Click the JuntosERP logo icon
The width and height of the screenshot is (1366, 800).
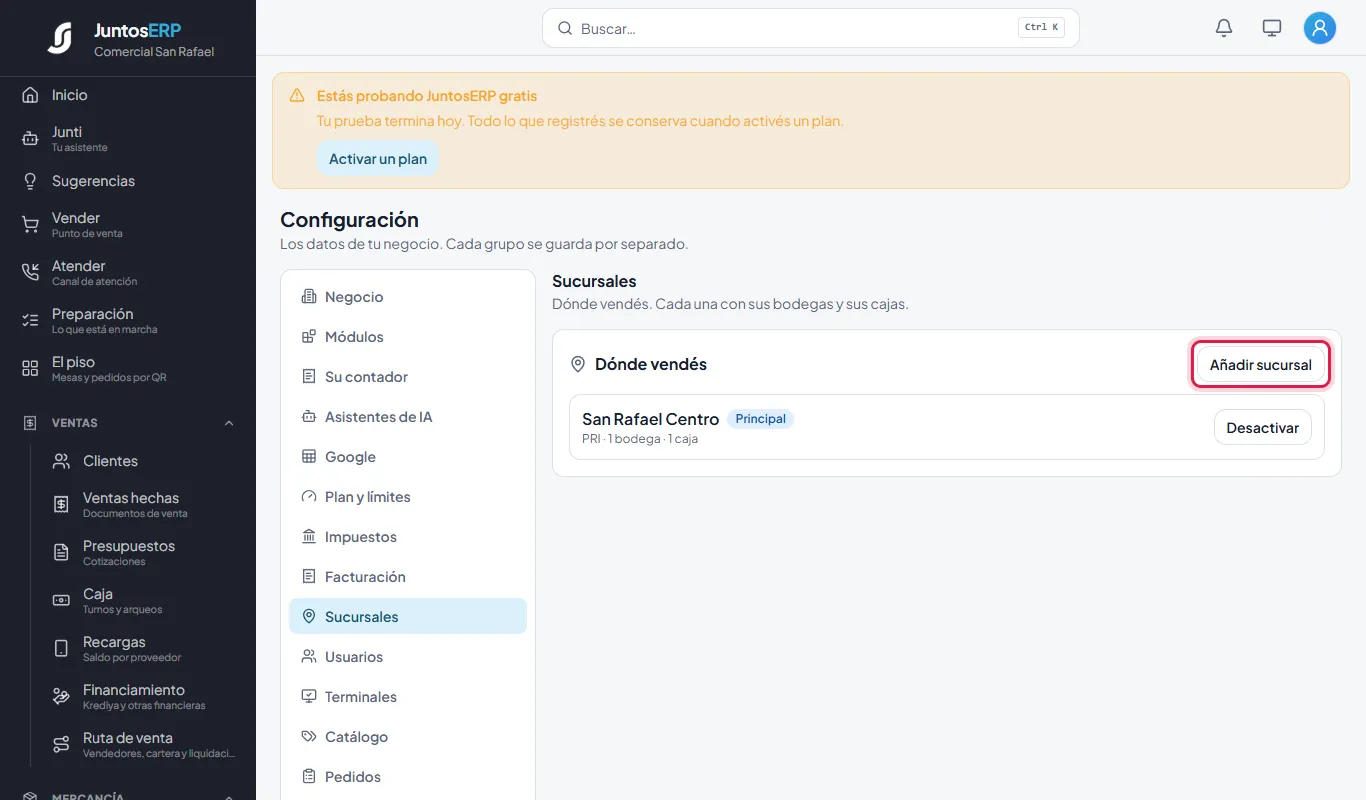(60, 38)
